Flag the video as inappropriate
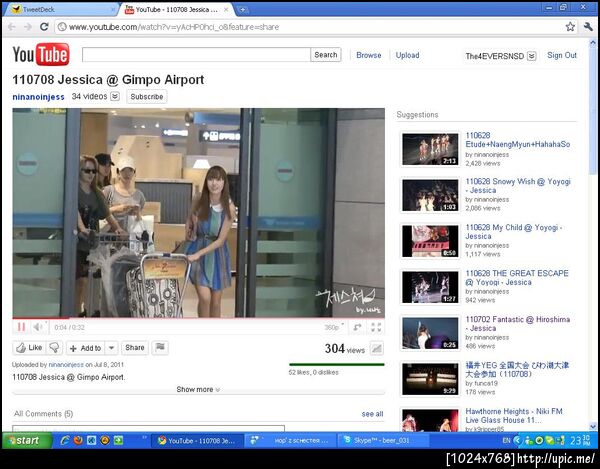 pos(160,347)
